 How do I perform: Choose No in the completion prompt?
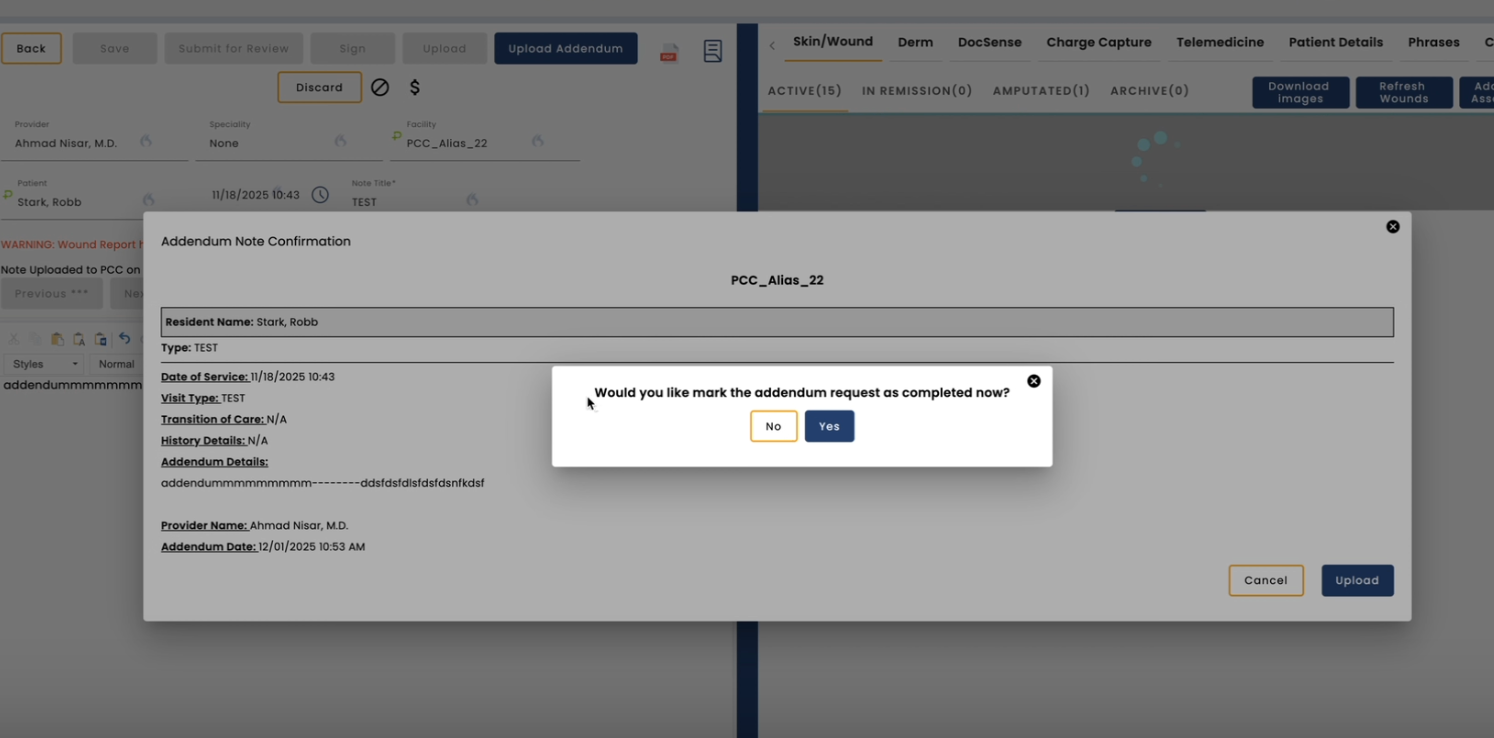773,426
